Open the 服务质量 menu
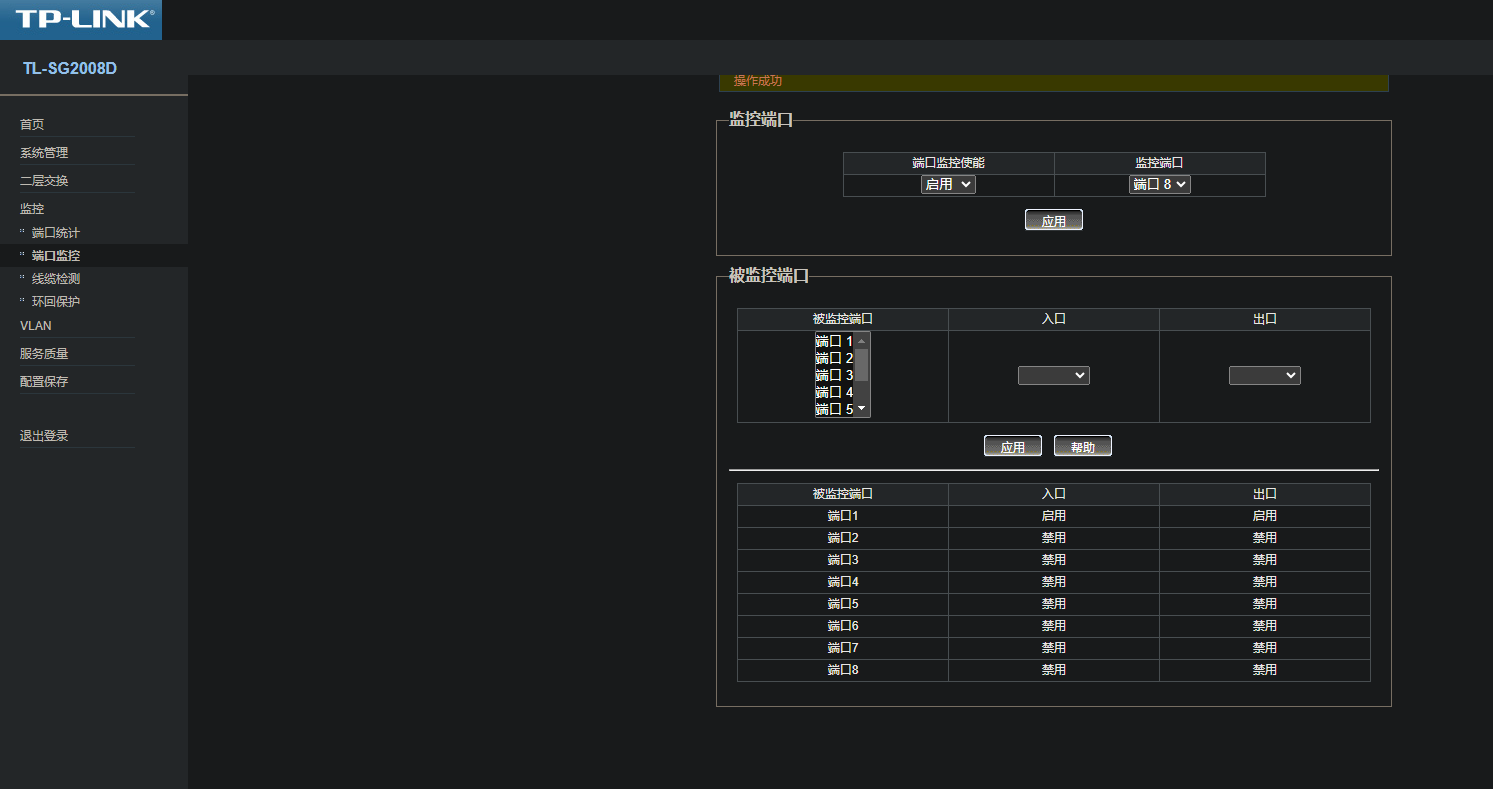This screenshot has width=1493, height=789. pos(44,354)
